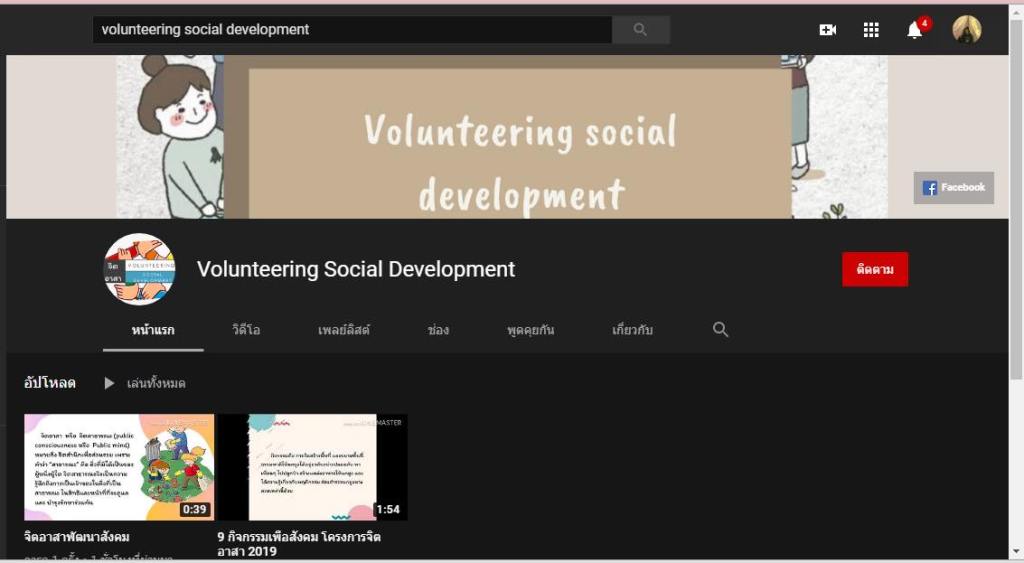The width and height of the screenshot is (1024, 563).
Task: Click the vertical page scrollbar
Action: (x=1016, y=200)
